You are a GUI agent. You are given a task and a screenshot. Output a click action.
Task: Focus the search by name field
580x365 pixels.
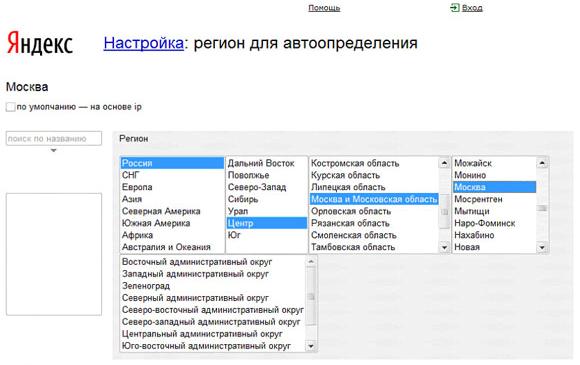pos(54,139)
